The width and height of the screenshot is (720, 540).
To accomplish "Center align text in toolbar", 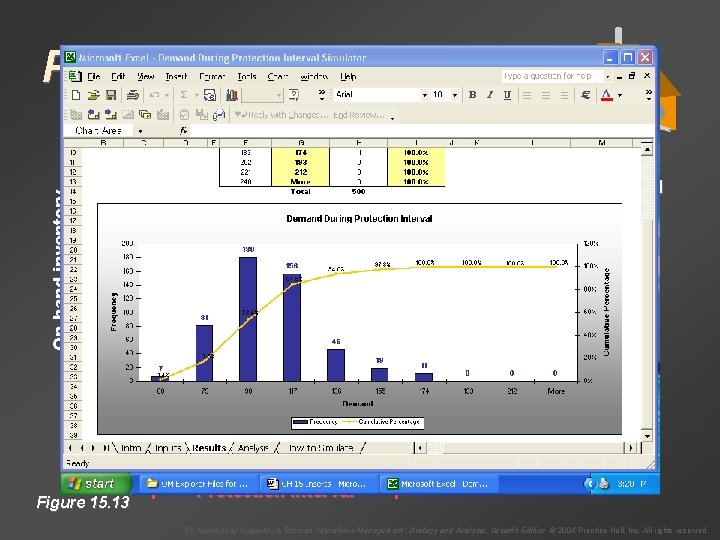I will click(546, 95).
